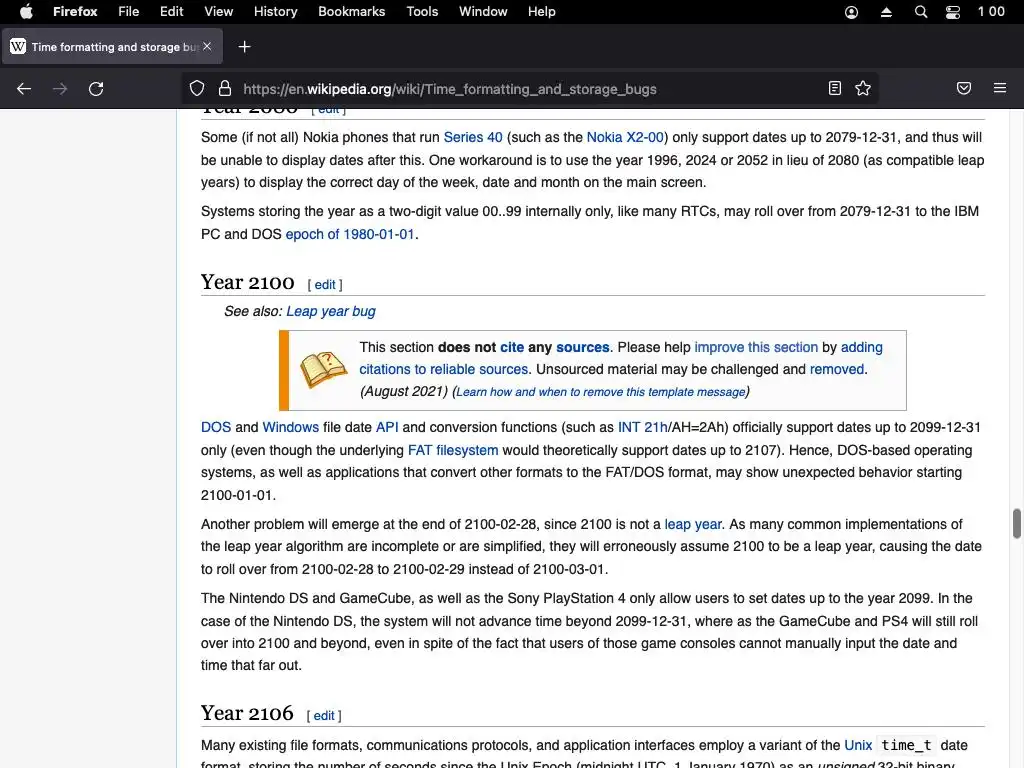
Task: Click 'adding citations to reliable sources' link
Action: point(620,358)
